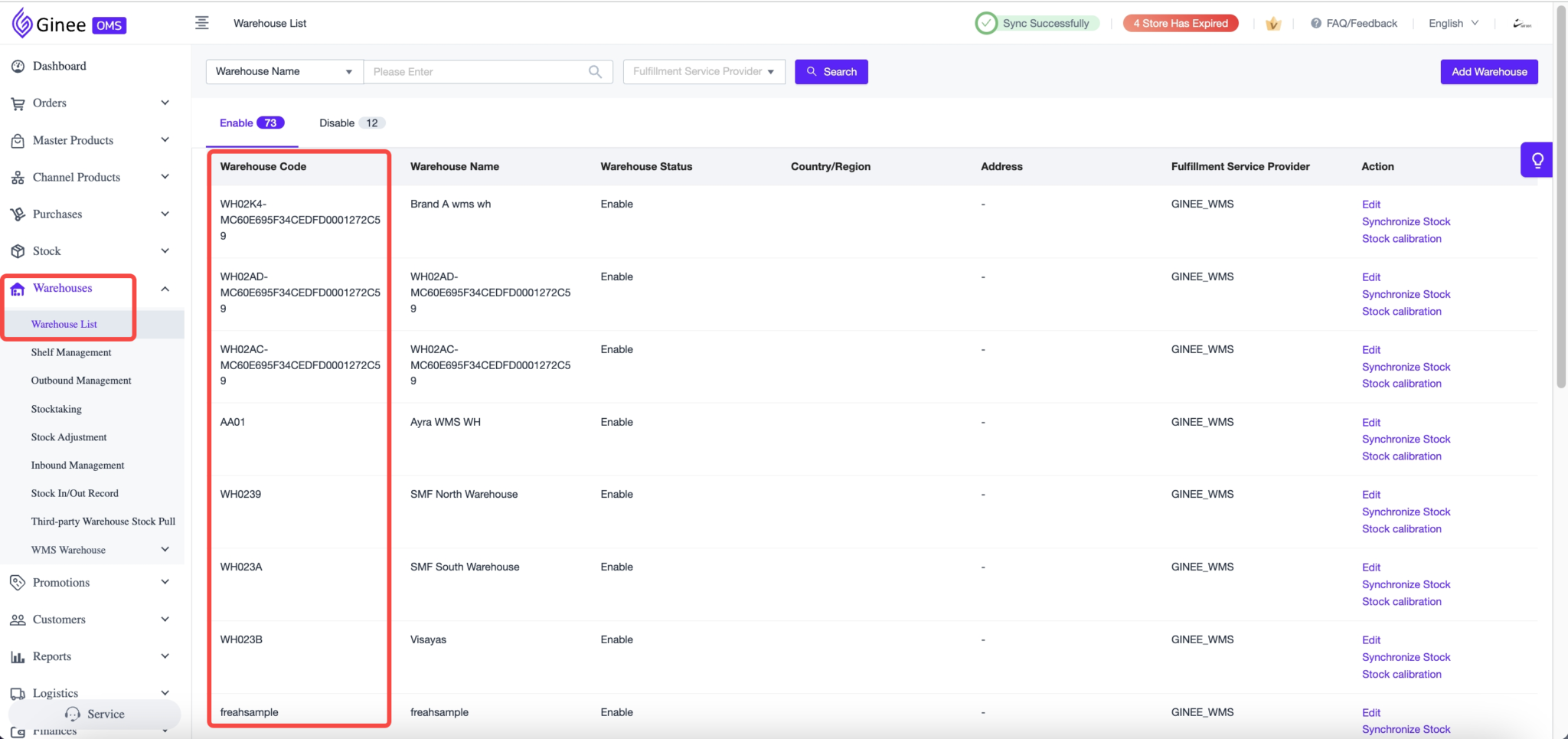Open Edit for SMF North Warehouse

(x=1370, y=494)
